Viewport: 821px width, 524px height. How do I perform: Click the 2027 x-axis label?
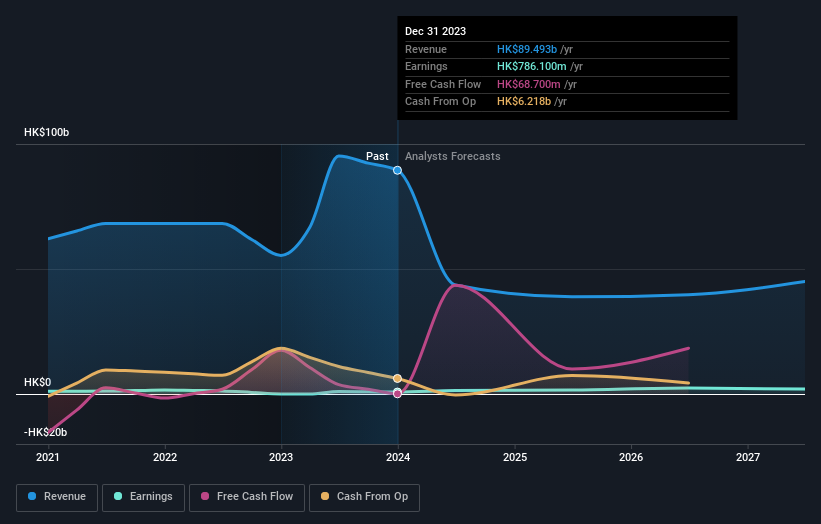(748, 457)
